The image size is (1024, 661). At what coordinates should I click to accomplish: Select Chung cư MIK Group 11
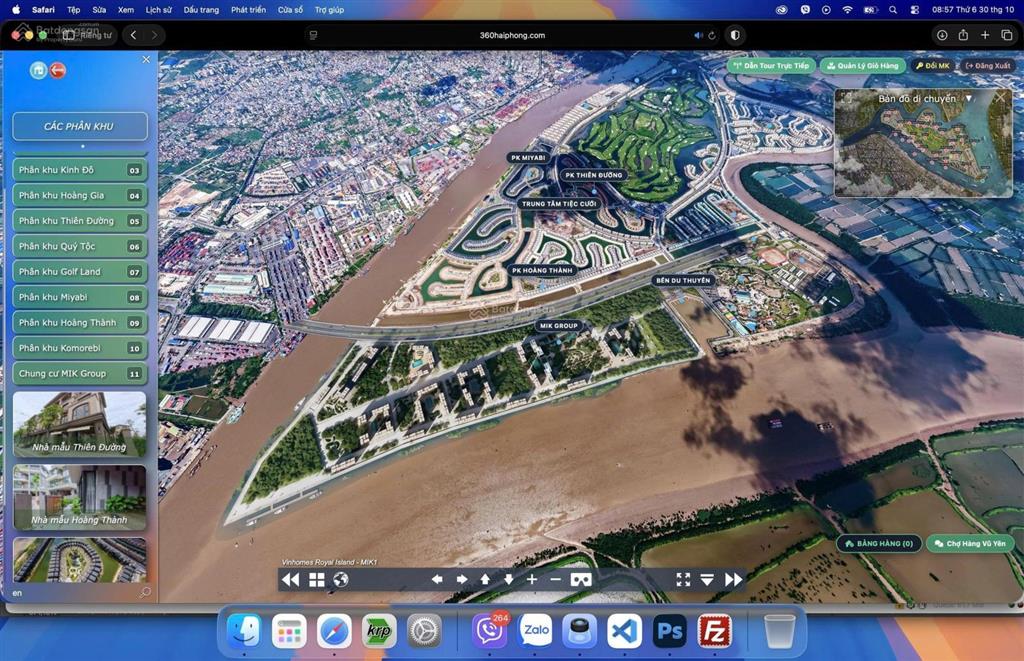pos(80,374)
